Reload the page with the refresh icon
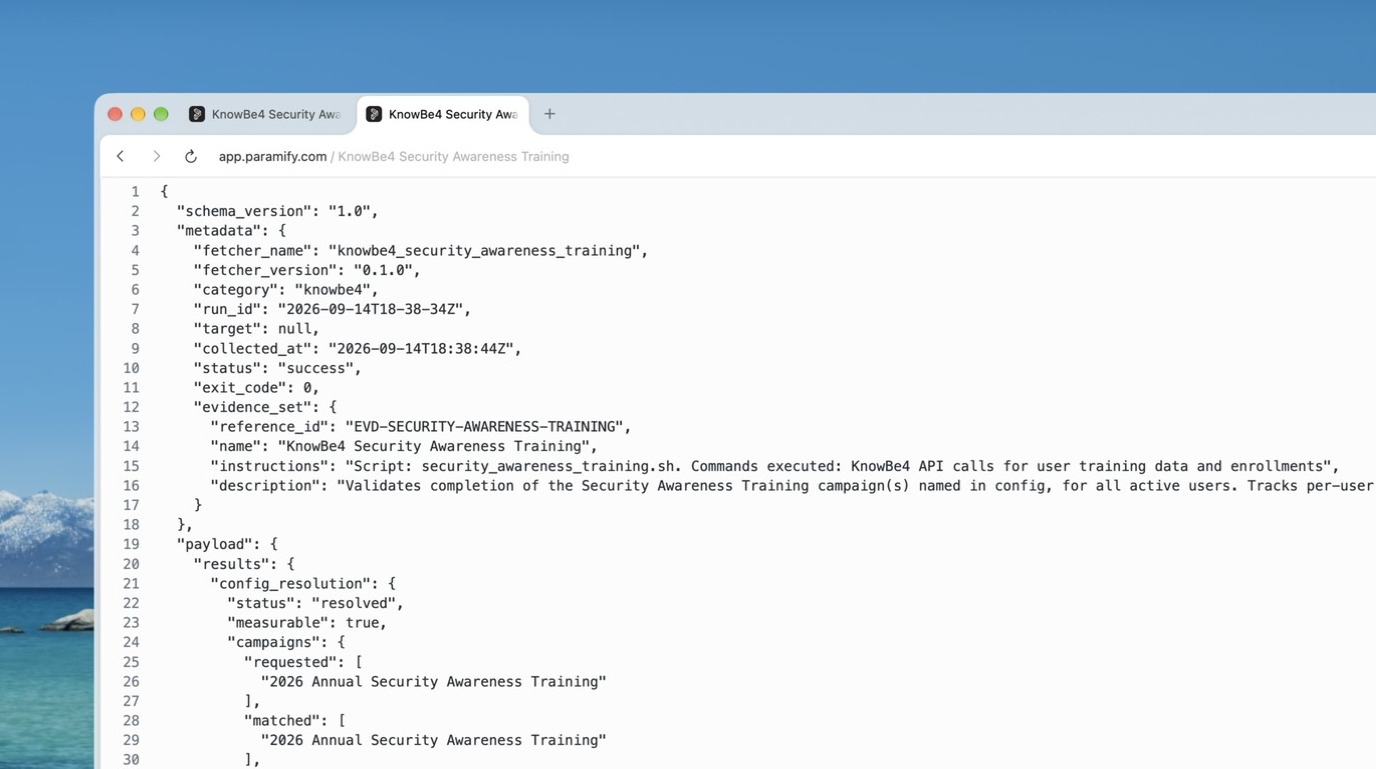Screen dimensions: 1376x769 tap(190, 156)
